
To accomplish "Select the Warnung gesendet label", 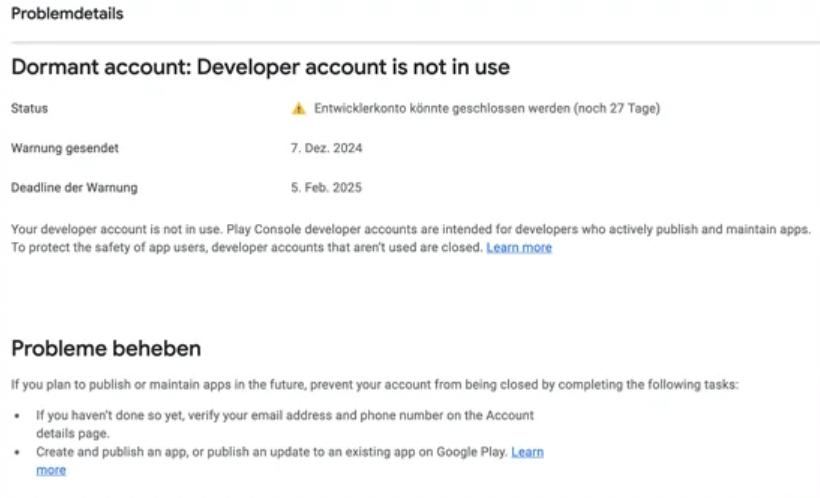I will 65,148.
